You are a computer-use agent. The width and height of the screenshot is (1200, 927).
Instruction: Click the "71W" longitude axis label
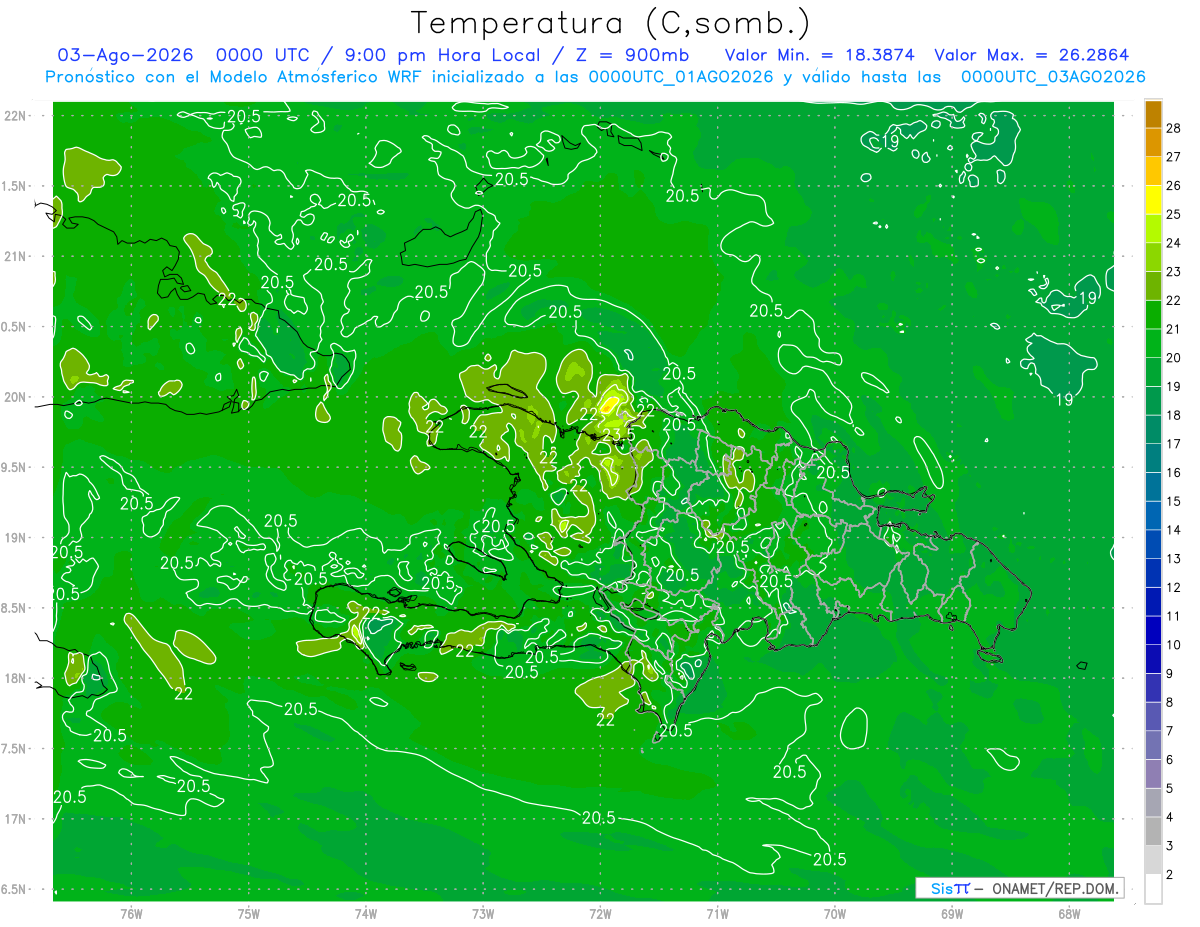click(717, 914)
